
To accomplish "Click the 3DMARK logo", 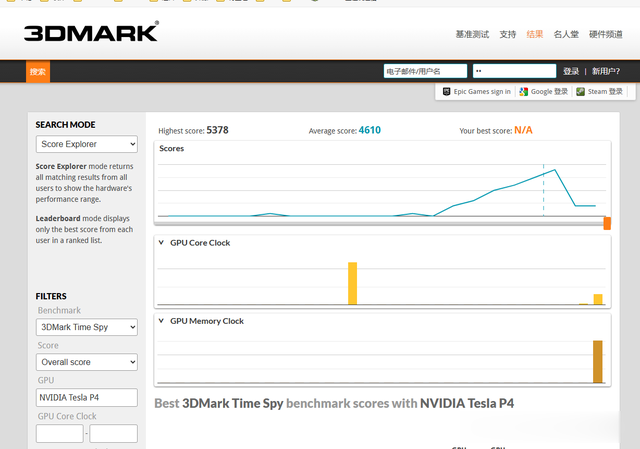I will pos(91,32).
